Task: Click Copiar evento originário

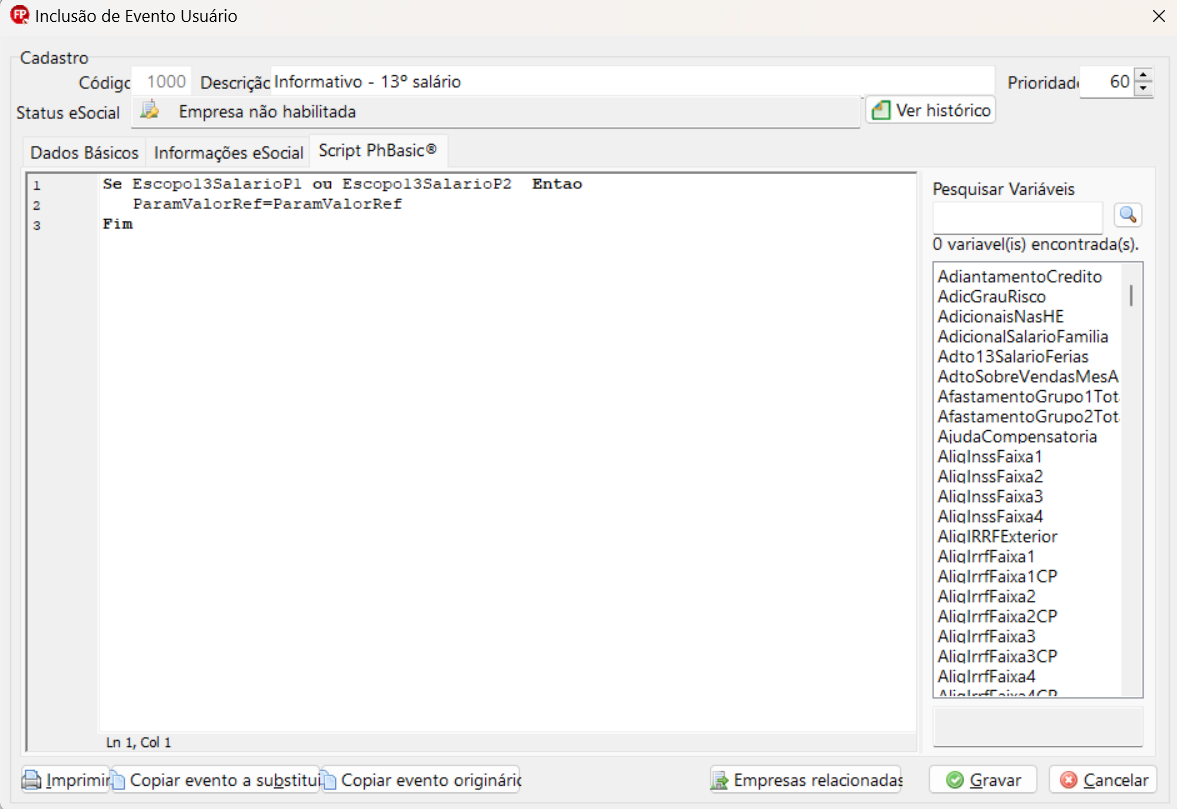Action: click(x=421, y=780)
